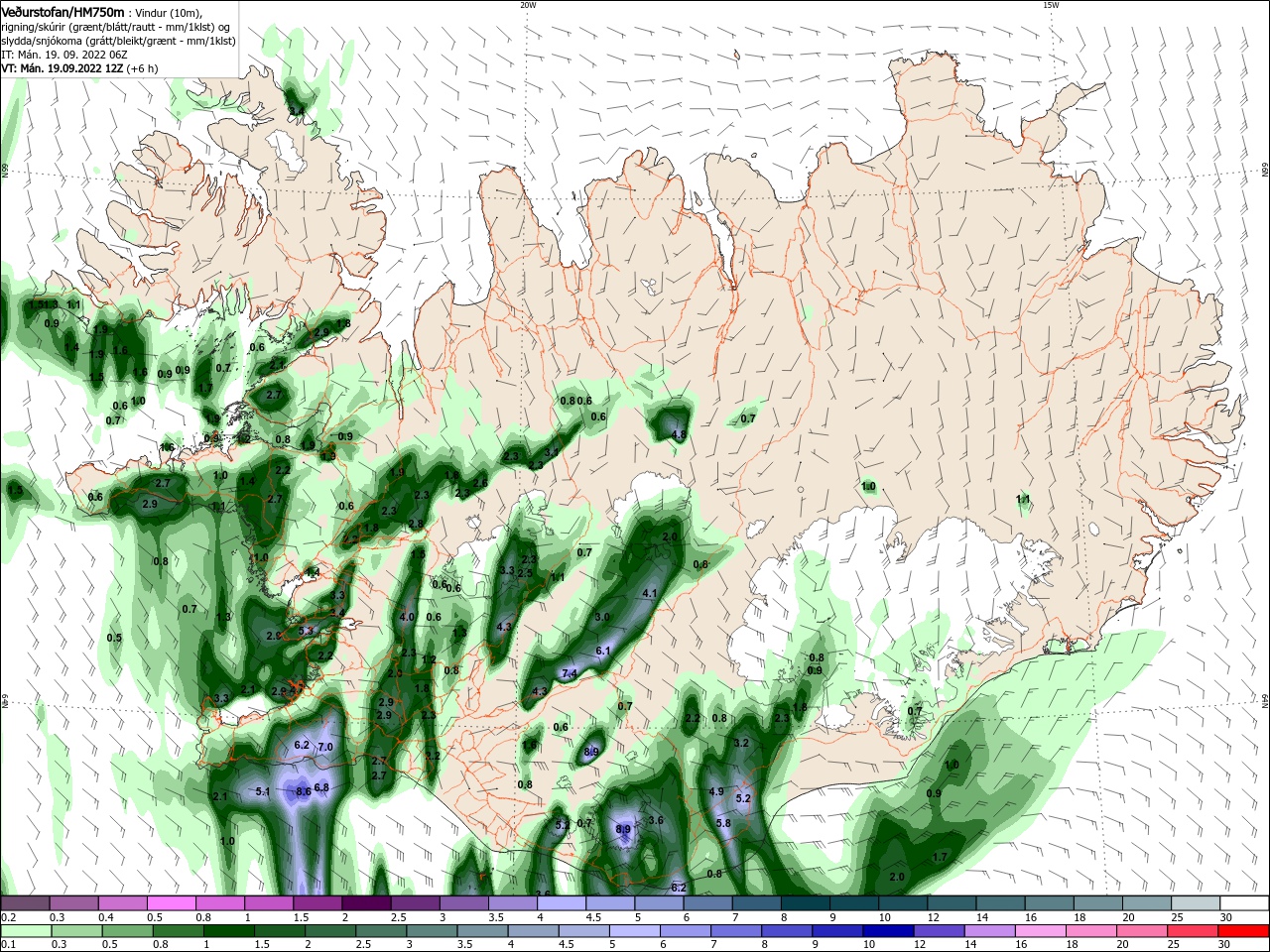The width and height of the screenshot is (1270, 952).
Task: Click the 'slydda/snjókoma' legend description line
Action: click(x=118, y=41)
